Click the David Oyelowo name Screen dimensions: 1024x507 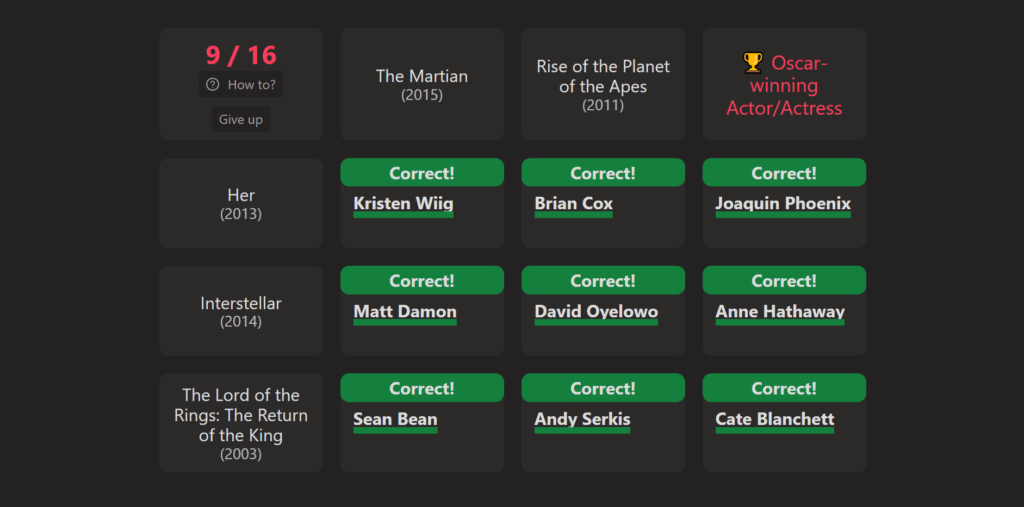(x=596, y=312)
